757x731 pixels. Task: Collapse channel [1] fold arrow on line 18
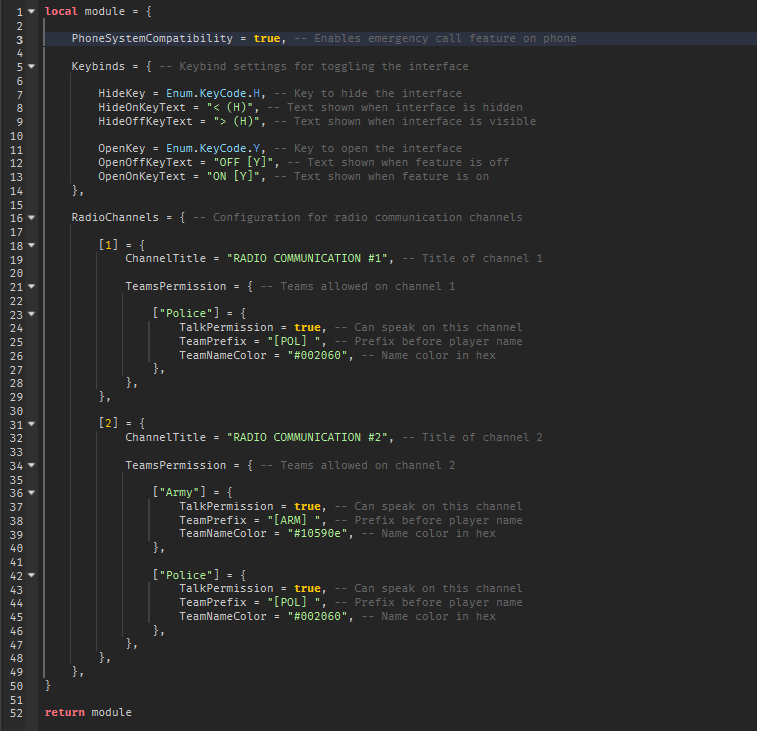coord(32,244)
